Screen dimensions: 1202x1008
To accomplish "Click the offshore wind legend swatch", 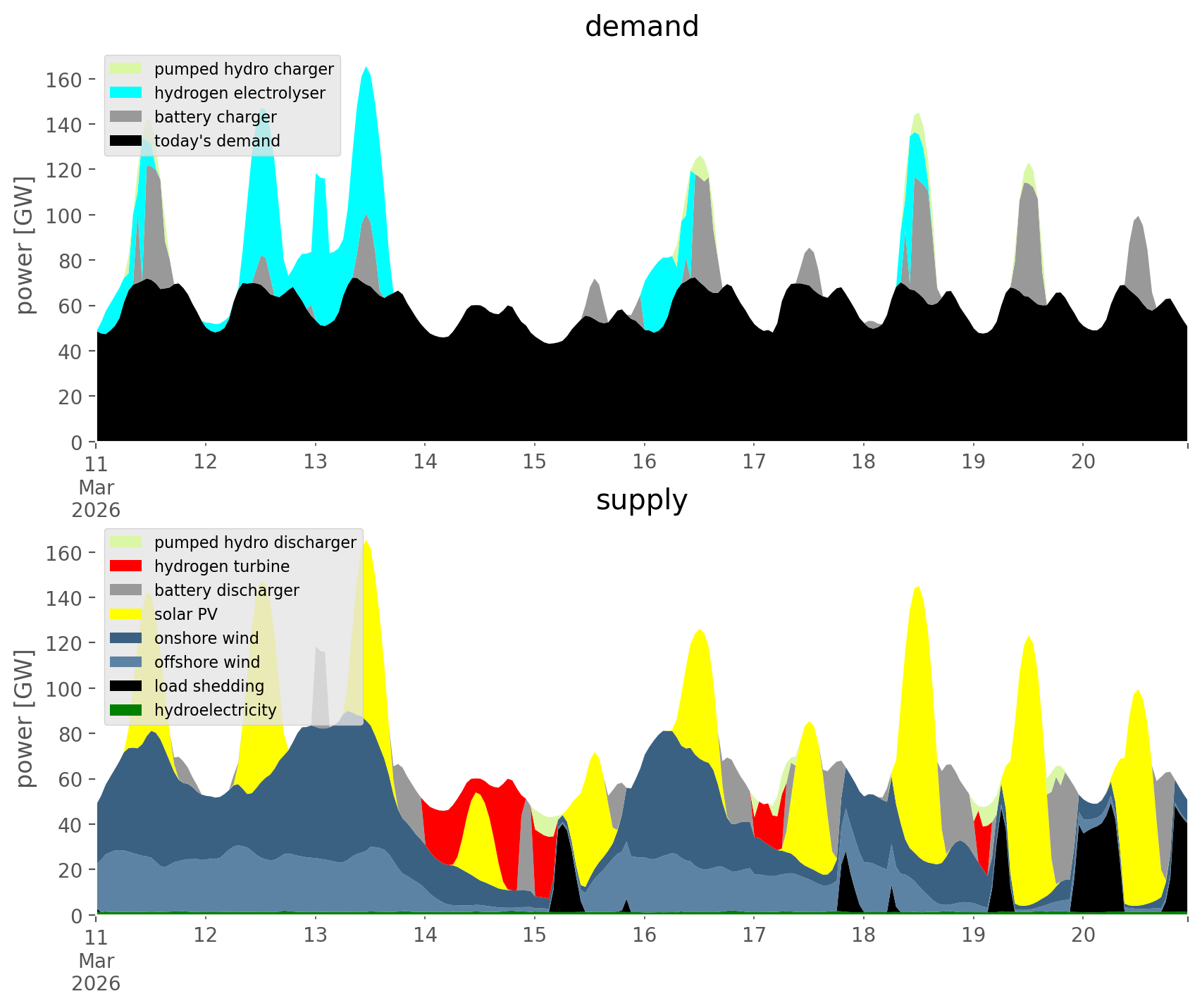I will 126,662.
